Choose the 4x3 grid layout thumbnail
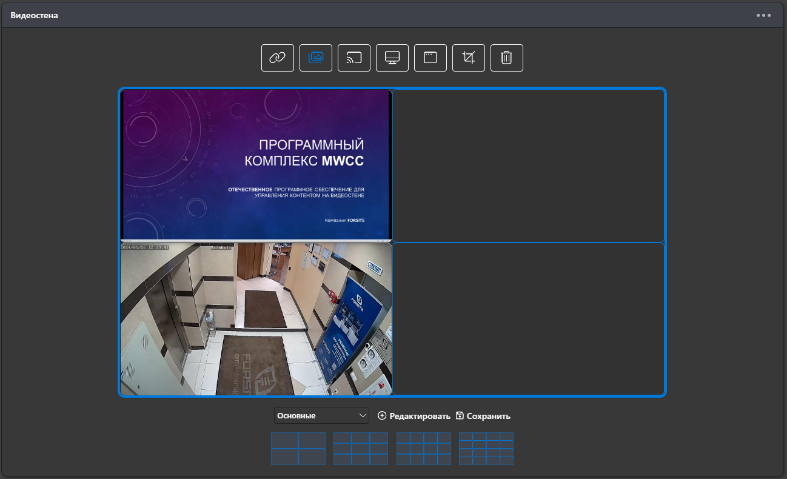This screenshot has width=787, height=479. [x=423, y=448]
